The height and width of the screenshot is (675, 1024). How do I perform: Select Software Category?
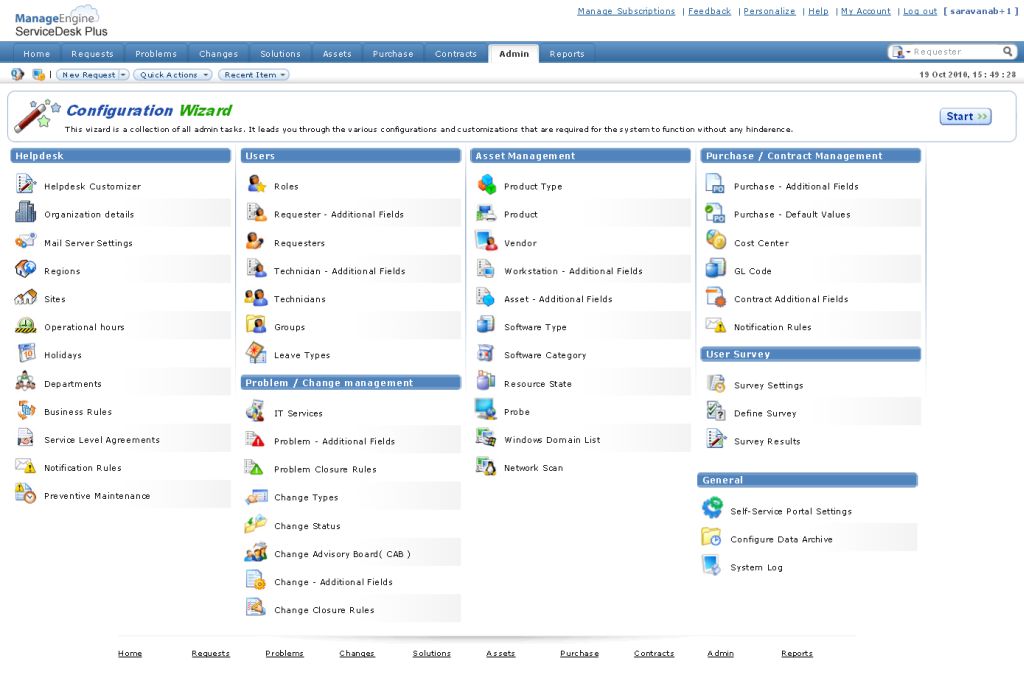point(545,355)
